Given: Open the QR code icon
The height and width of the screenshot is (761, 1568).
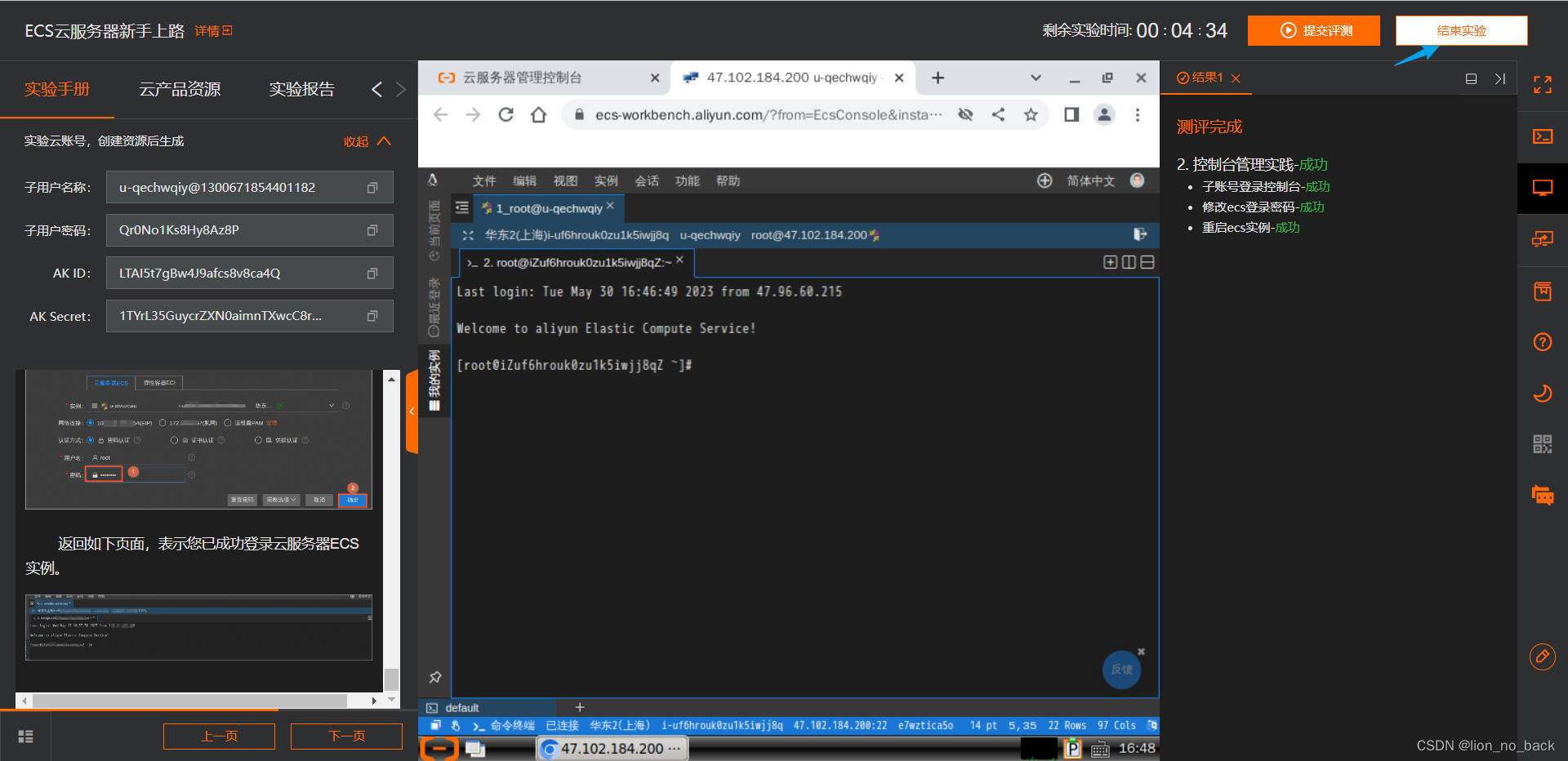Looking at the screenshot, I should point(1542,444).
